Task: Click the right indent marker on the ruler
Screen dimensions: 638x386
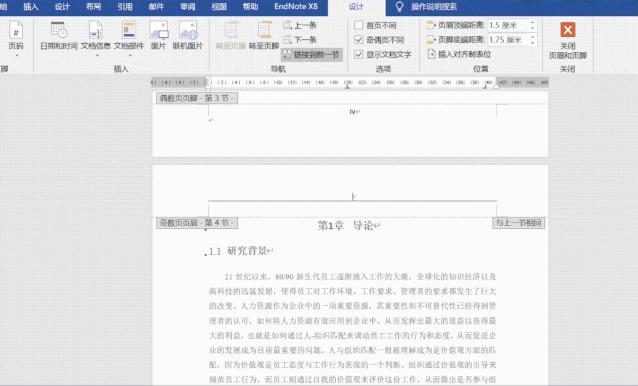Action: coord(496,86)
